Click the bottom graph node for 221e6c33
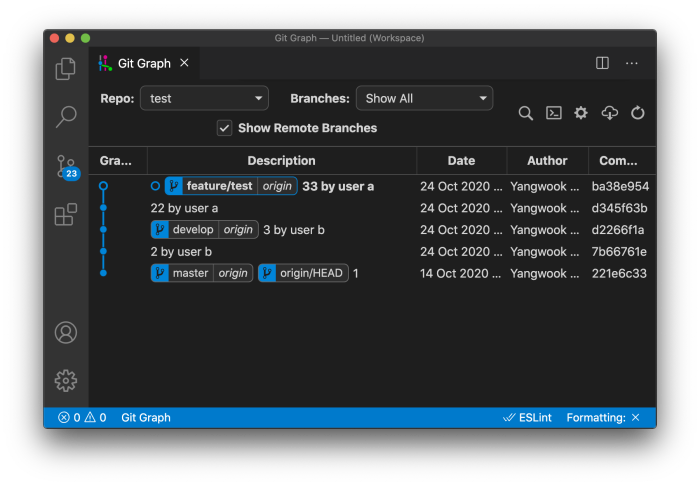 pyautogui.click(x=103, y=273)
